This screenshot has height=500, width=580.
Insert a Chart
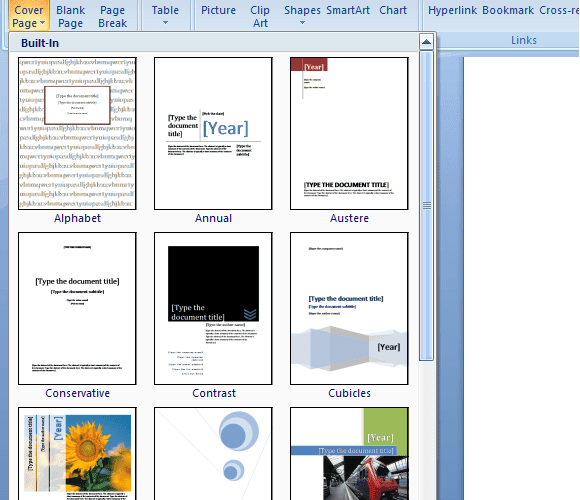[393, 11]
